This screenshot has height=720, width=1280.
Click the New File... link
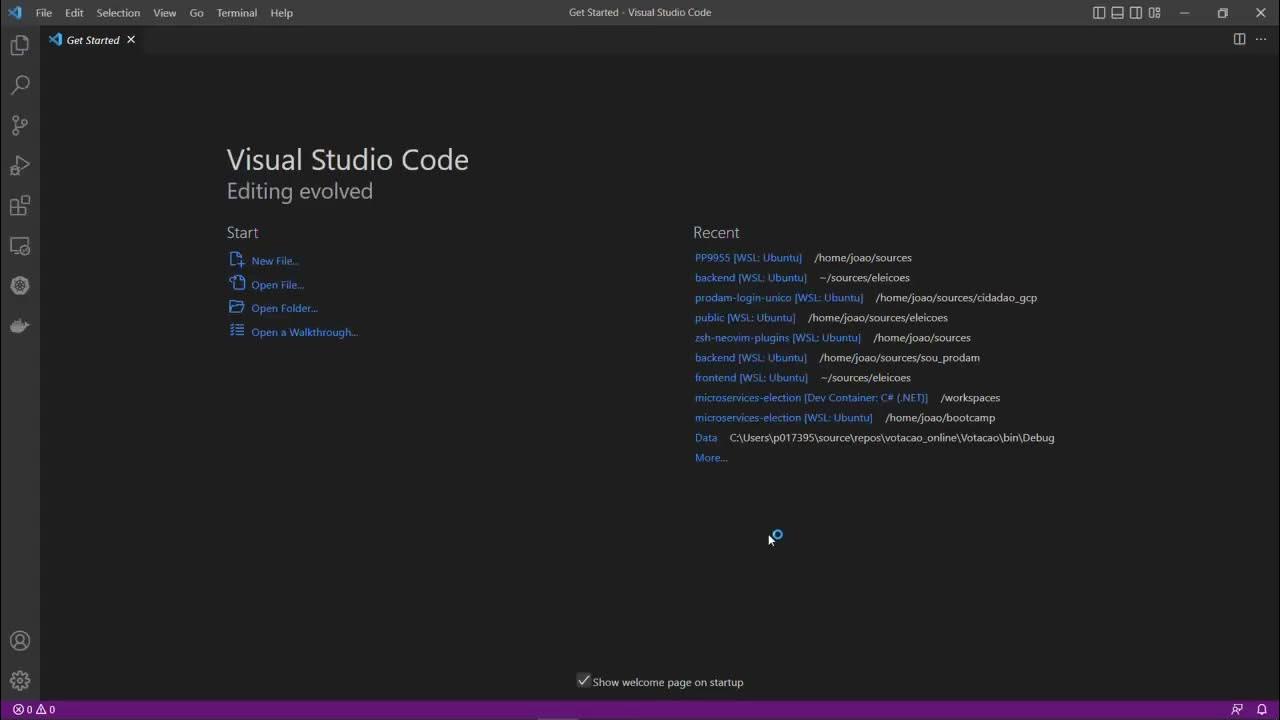click(x=275, y=261)
